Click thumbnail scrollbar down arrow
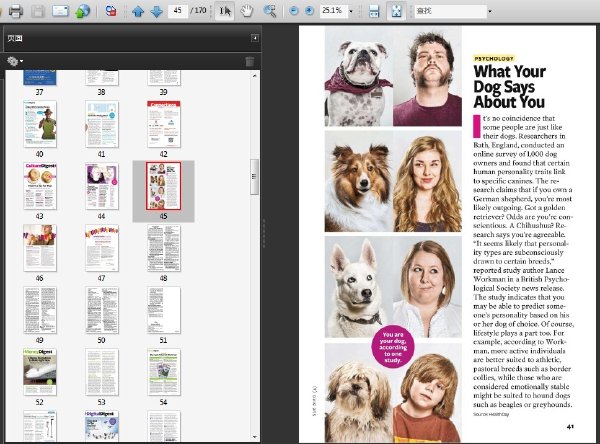 point(255,437)
